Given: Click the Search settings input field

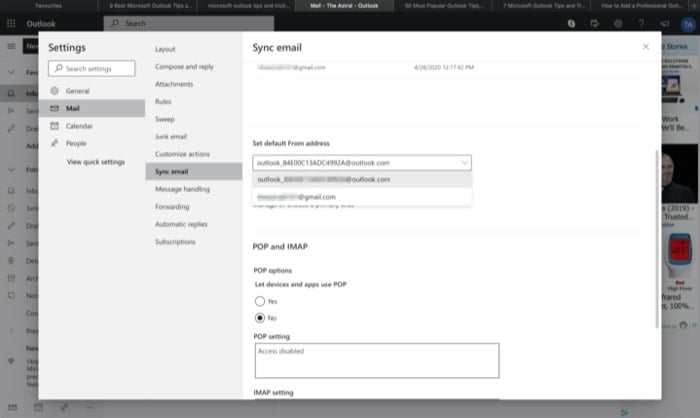Looking at the screenshot, I should [92, 68].
